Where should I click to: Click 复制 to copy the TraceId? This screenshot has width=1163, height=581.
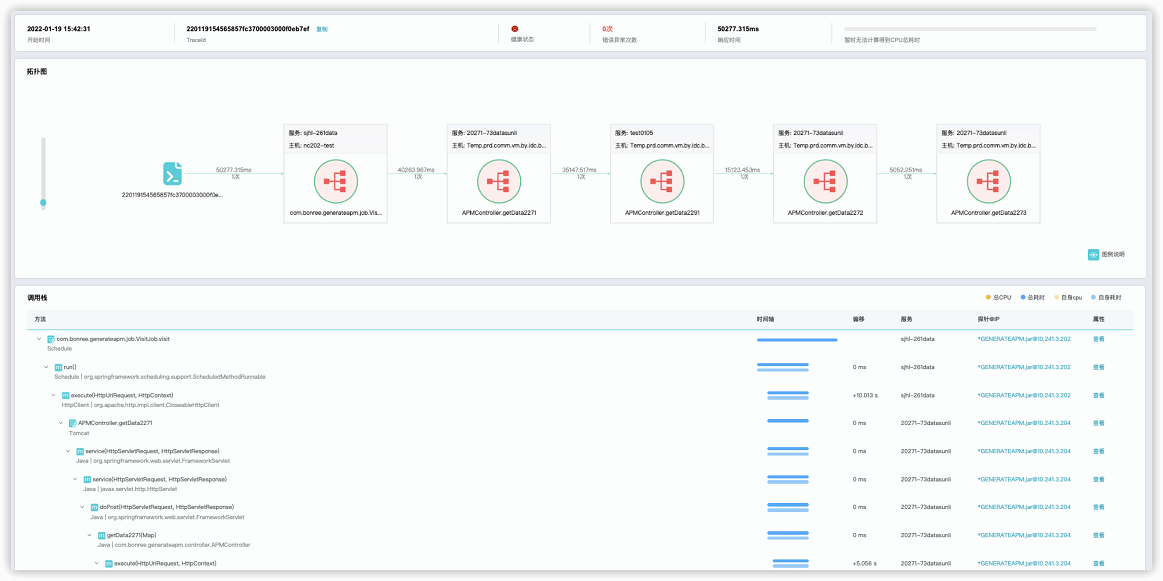coord(322,29)
